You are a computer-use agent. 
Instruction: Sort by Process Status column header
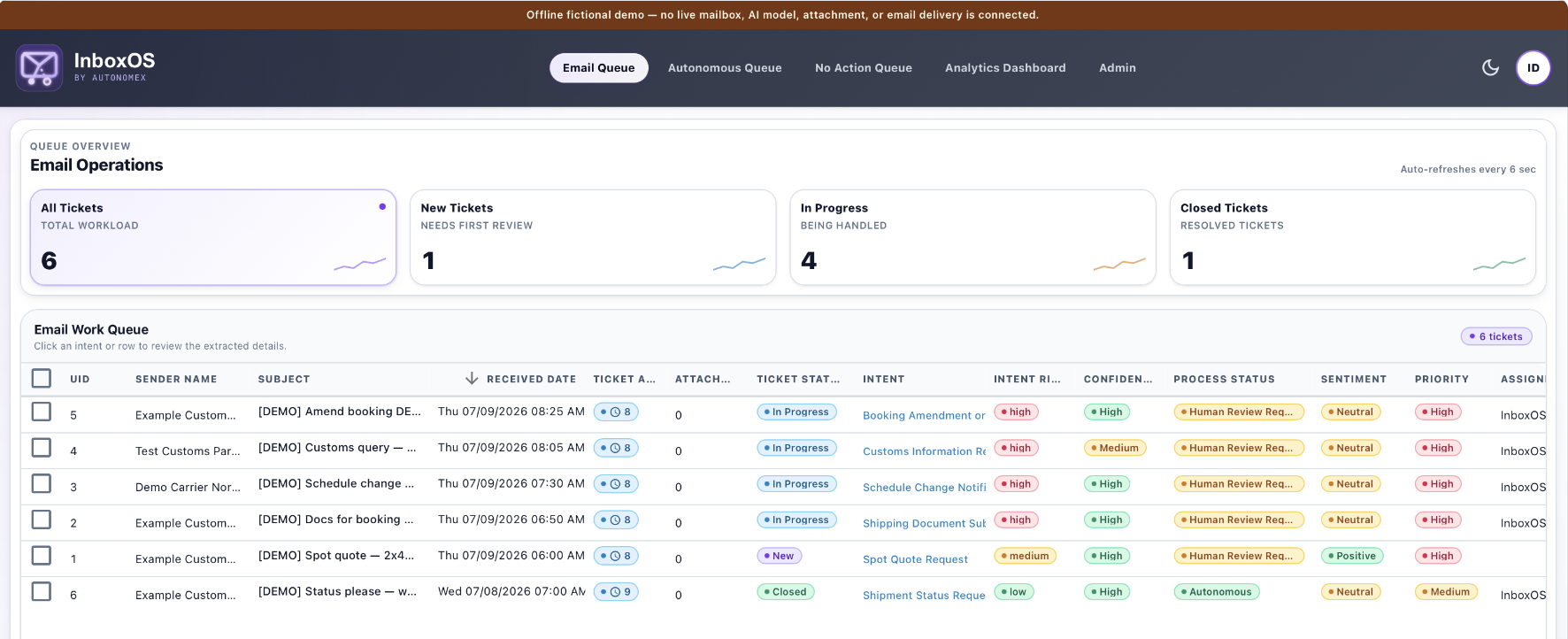(x=1224, y=379)
